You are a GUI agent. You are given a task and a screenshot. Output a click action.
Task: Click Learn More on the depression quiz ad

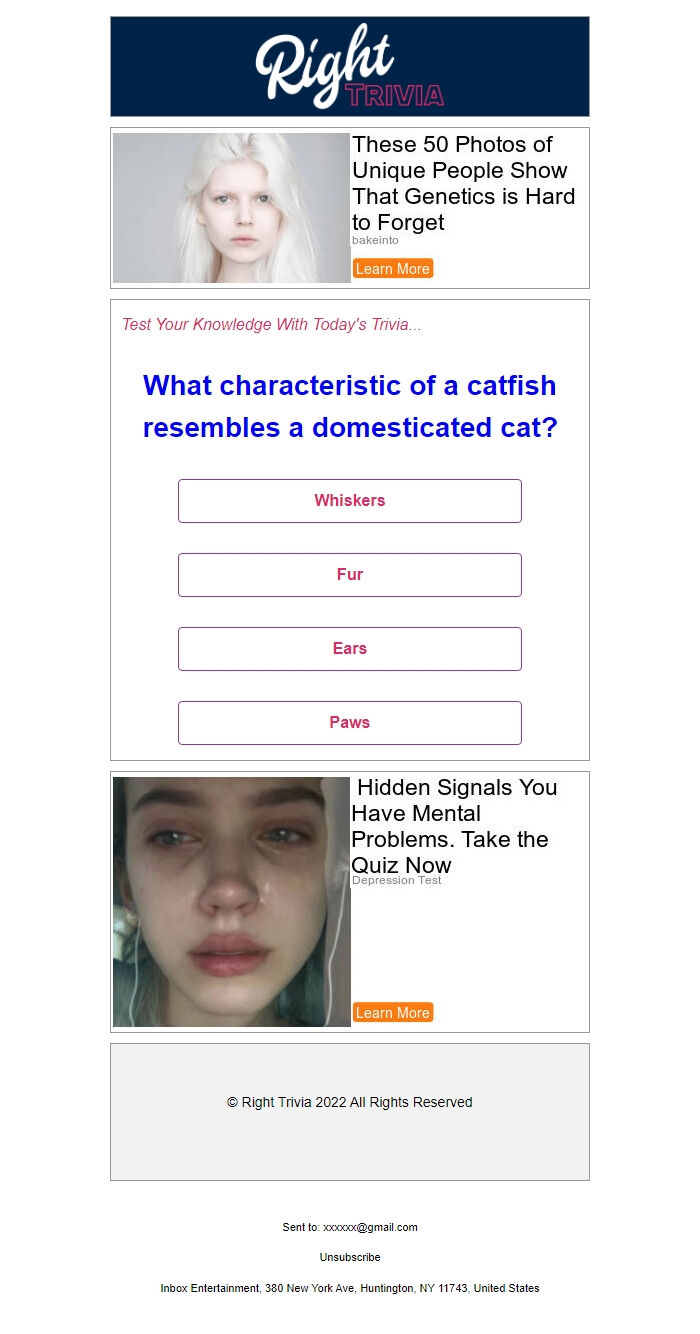[x=393, y=1012]
